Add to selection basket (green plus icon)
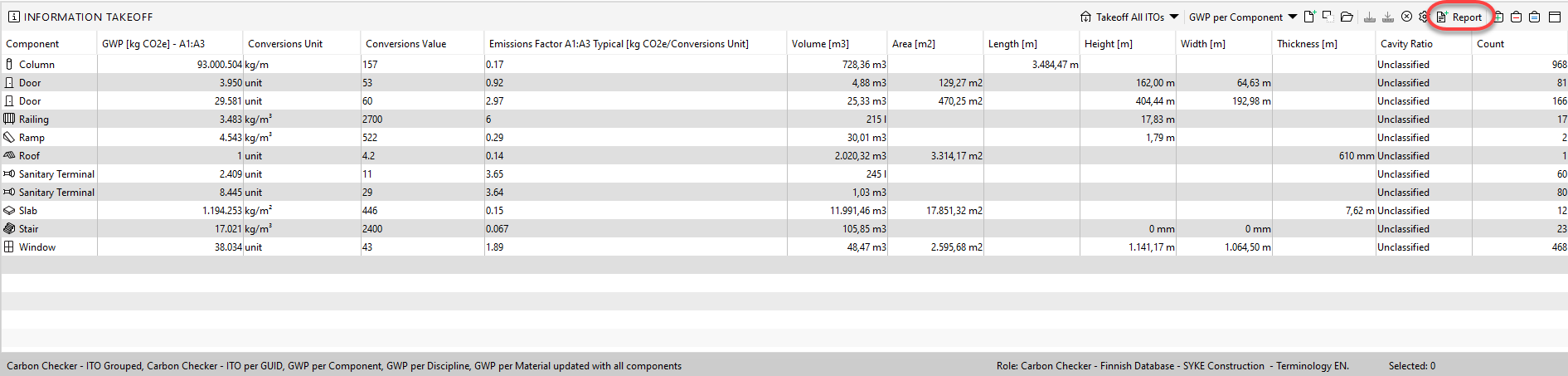This screenshot has width=1568, height=376. [x=1498, y=17]
